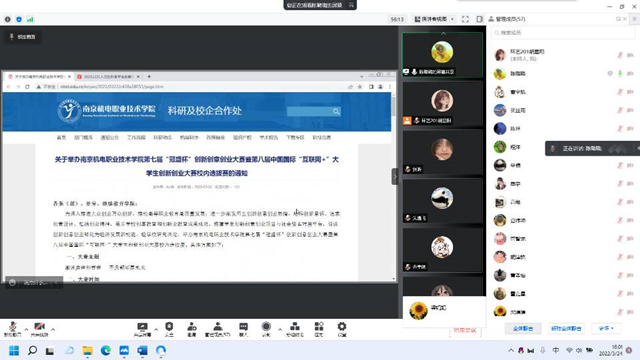Toggle fullscreen icon in top bar

[x=465, y=19]
